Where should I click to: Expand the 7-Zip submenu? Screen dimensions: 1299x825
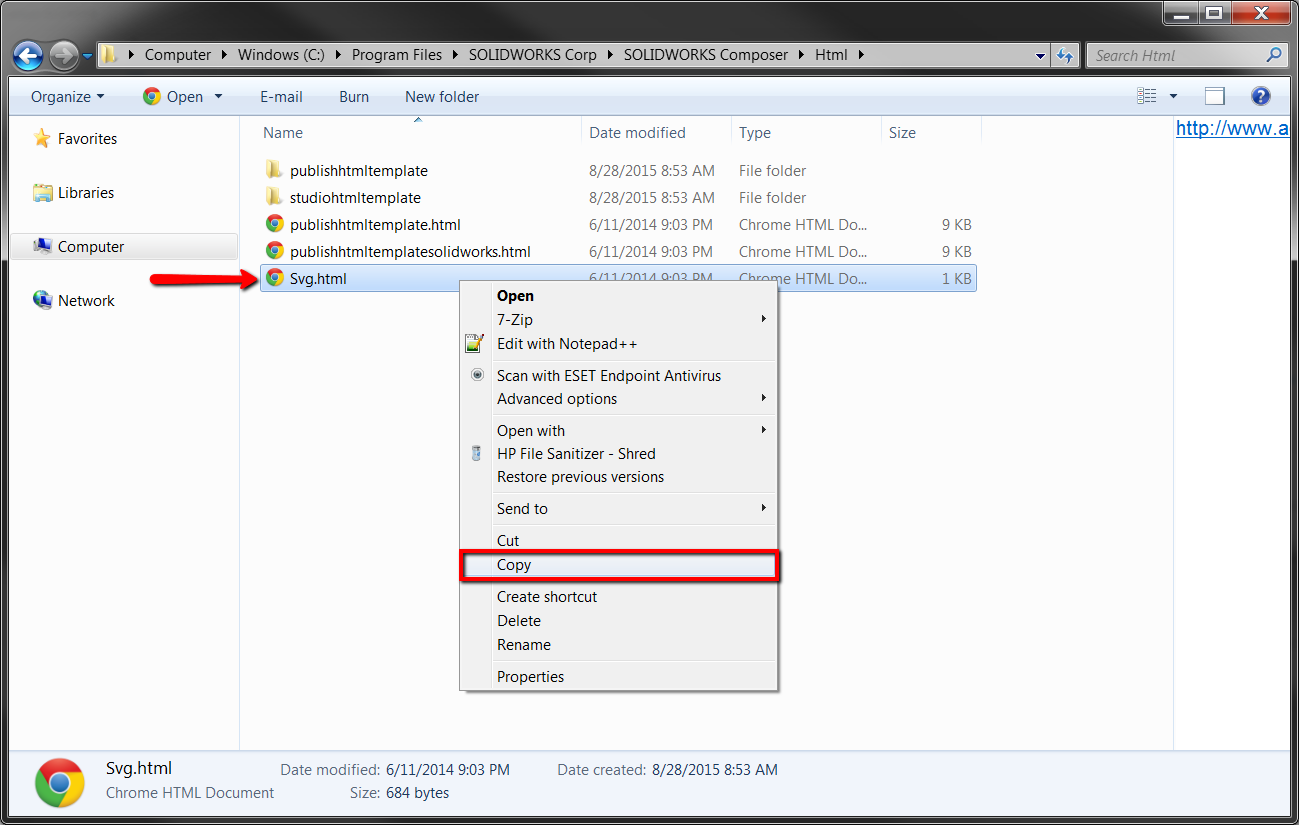[618, 320]
